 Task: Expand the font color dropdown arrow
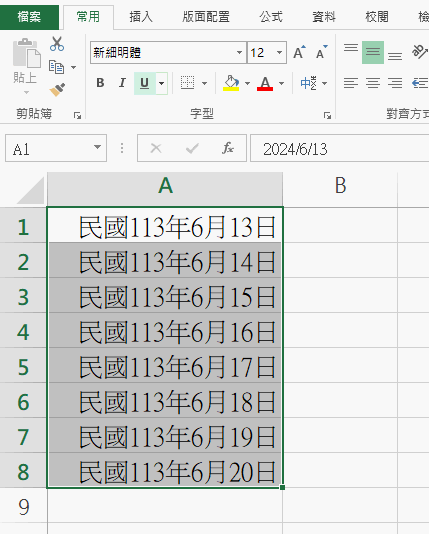pyautogui.click(x=281, y=83)
